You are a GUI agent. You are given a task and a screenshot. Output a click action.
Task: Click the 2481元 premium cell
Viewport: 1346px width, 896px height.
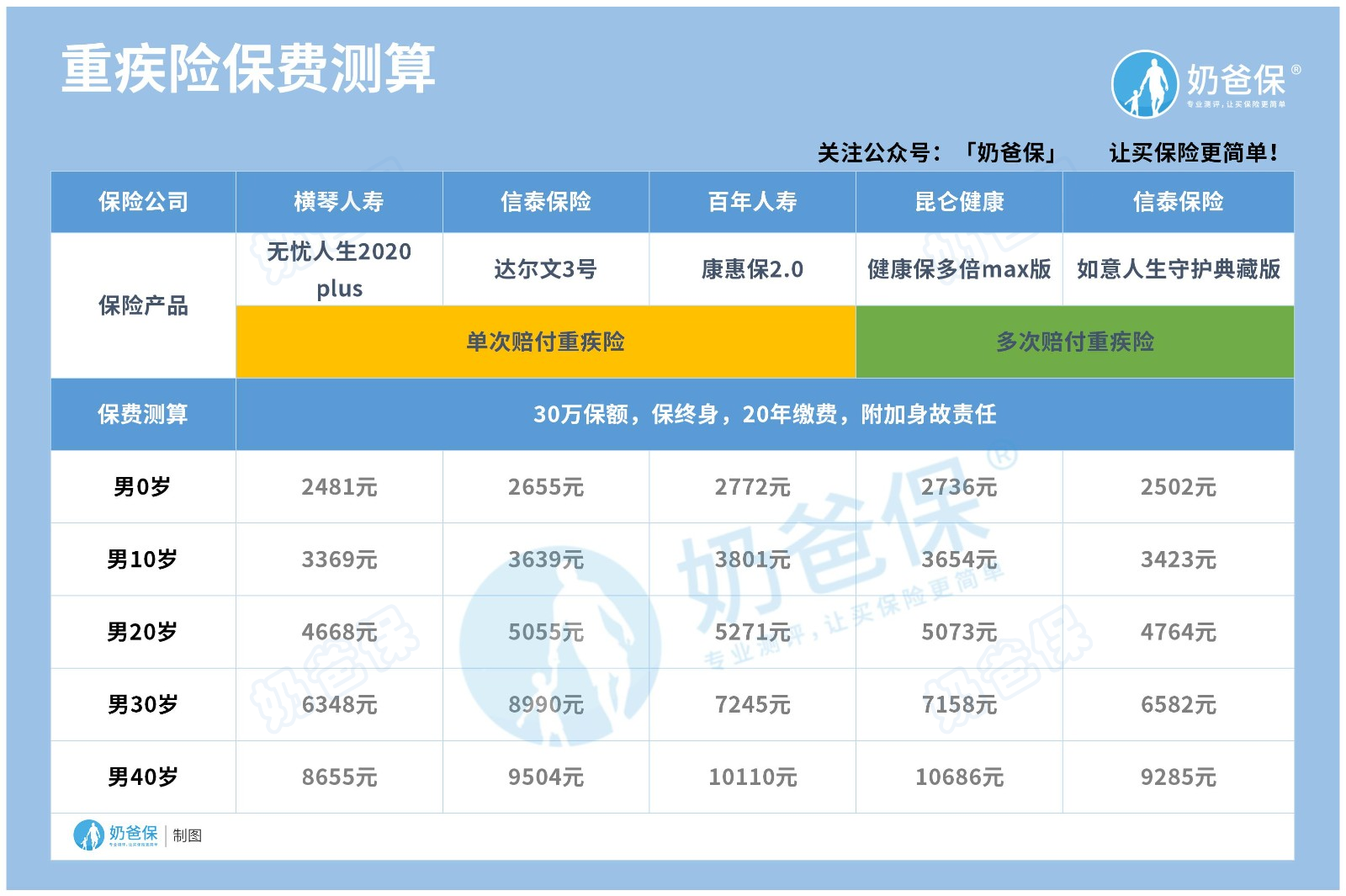(338, 486)
